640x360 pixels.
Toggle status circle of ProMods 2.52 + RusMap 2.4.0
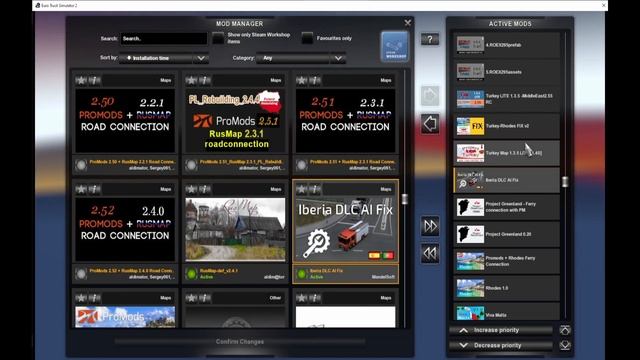coord(81,274)
